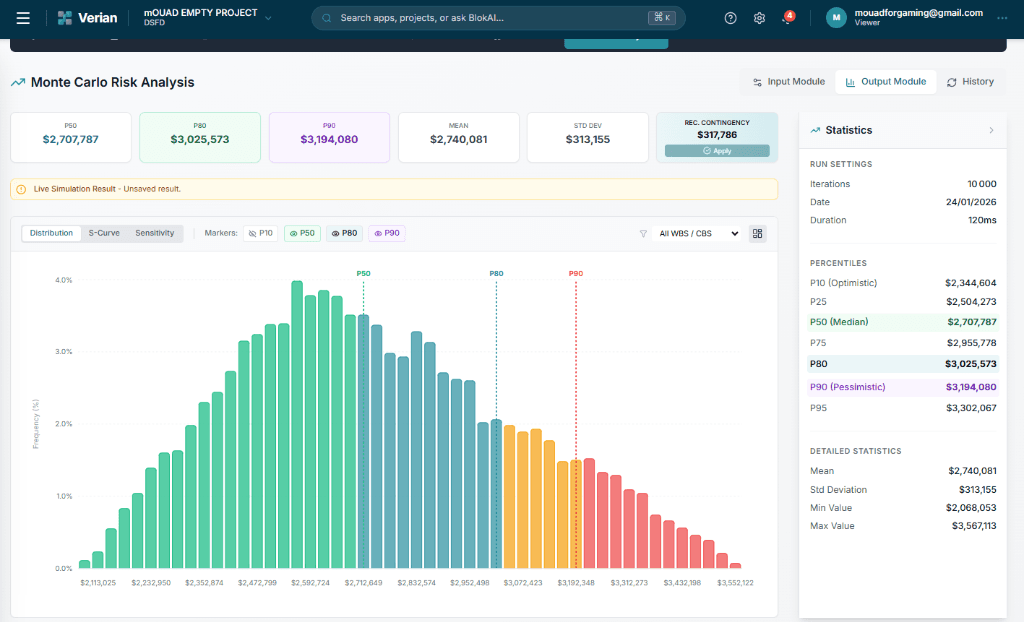Open the All WBS / CBS dropdown
This screenshot has width=1024, height=622.
point(698,233)
